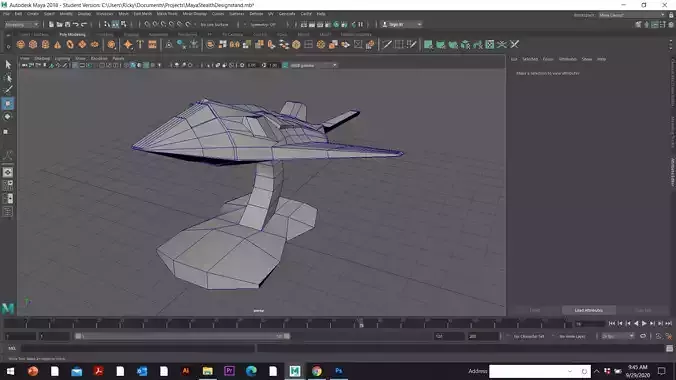Open Photoshop from the Windows taskbar
The width and height of the screenshot is (676, 380).
[x=338, y=371]
